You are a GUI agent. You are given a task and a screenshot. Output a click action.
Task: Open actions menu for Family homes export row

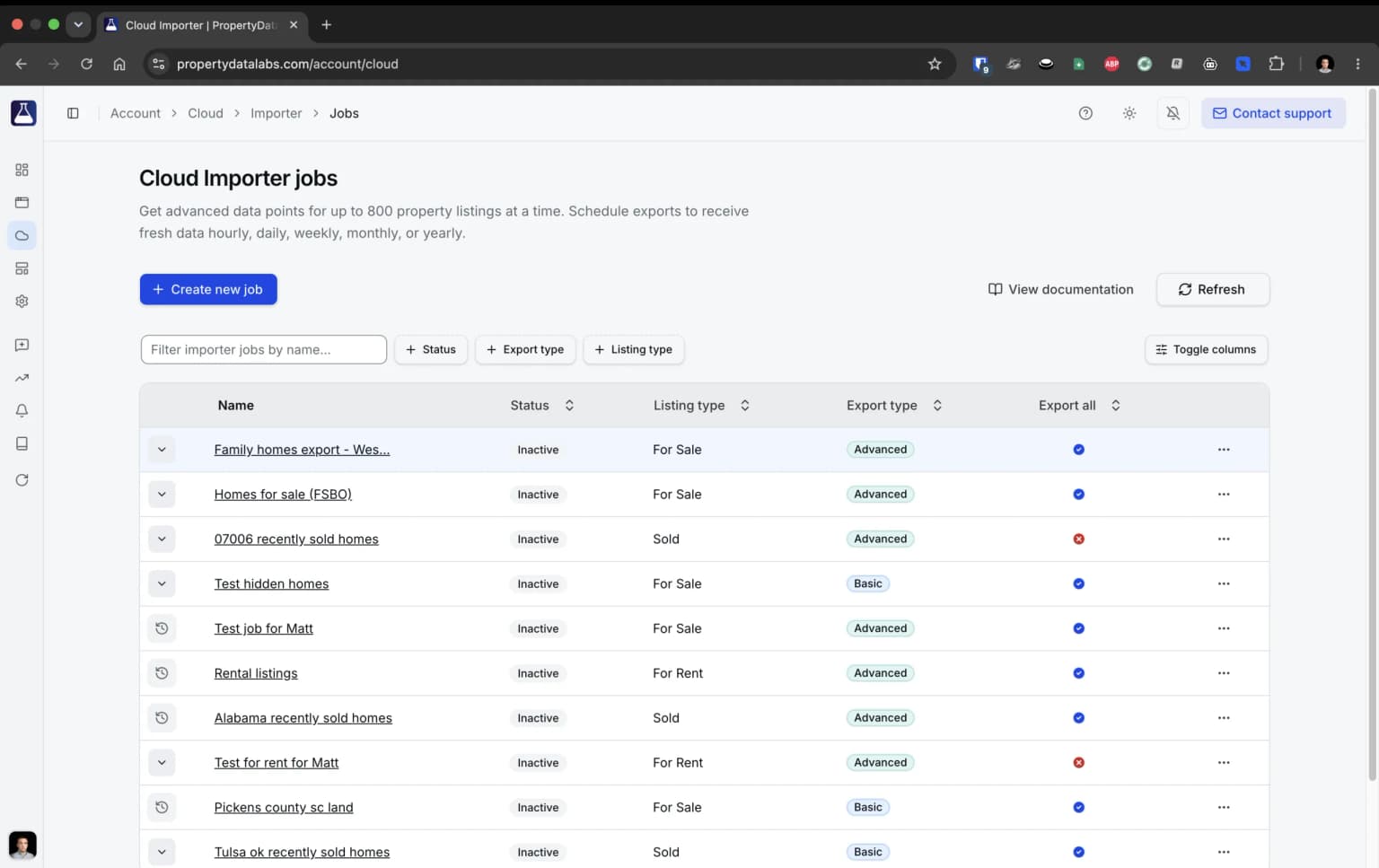coord(1224,450)
